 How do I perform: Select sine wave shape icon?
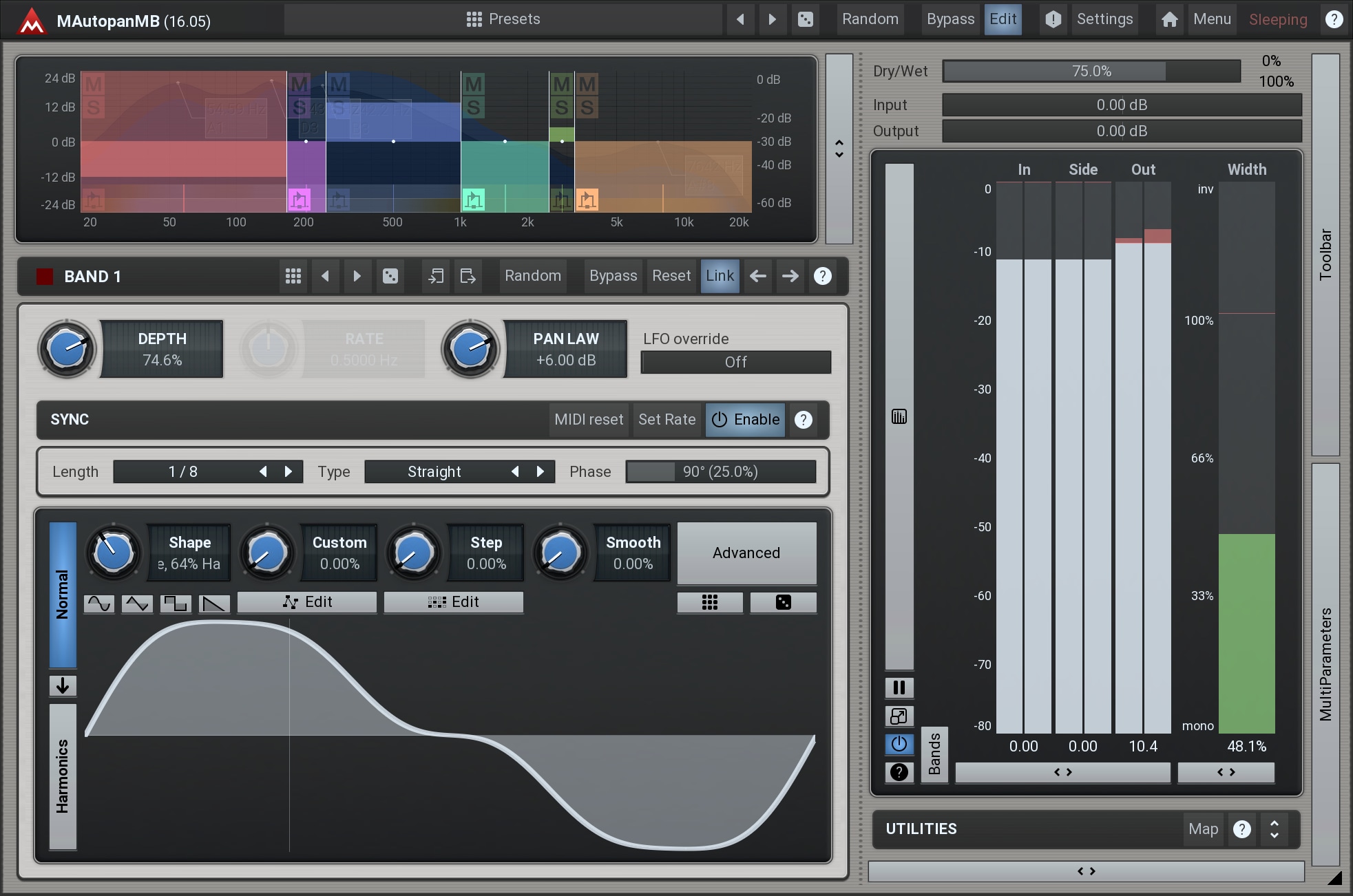(99, 604)
